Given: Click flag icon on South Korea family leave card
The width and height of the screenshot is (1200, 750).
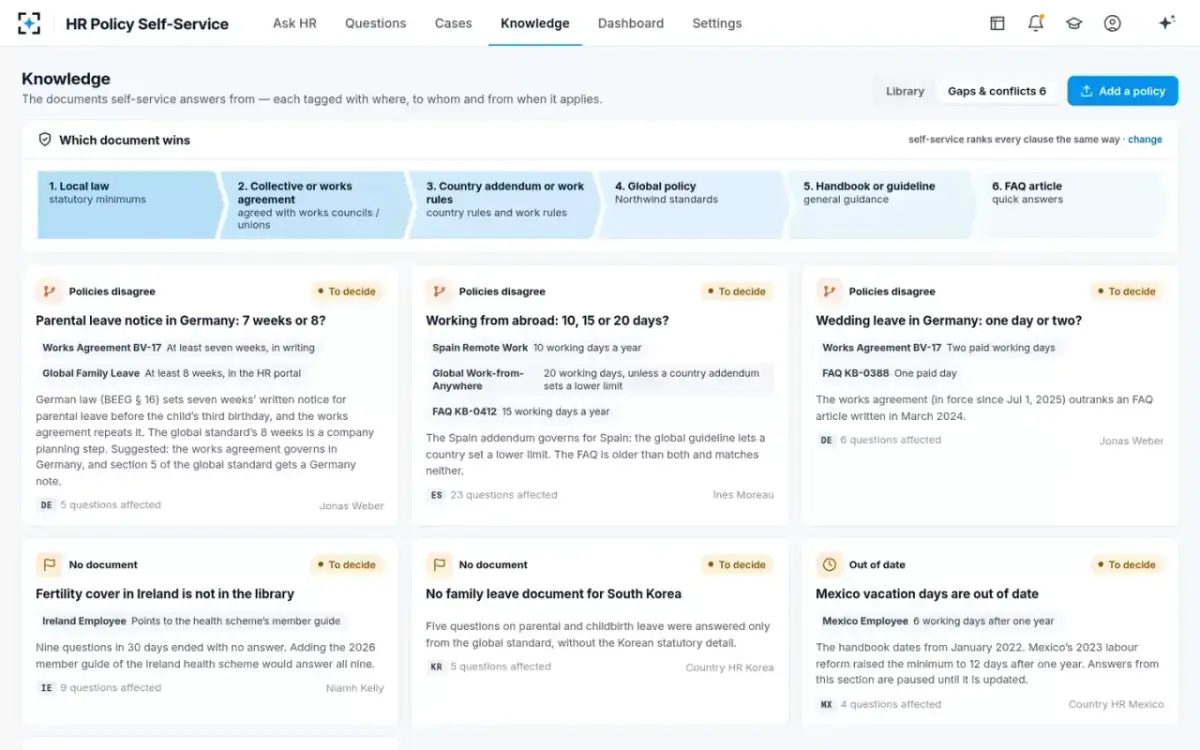Looking at the screenshot, I should (x=439, y=564).
